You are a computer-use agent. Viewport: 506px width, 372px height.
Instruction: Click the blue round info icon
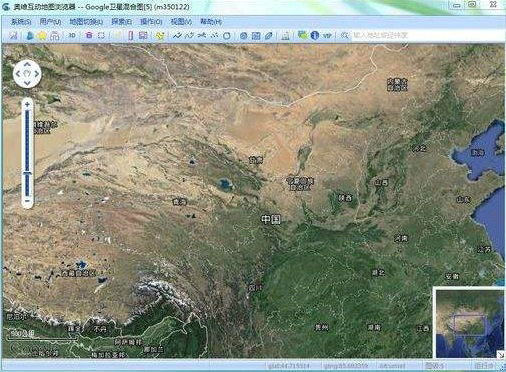315,35
